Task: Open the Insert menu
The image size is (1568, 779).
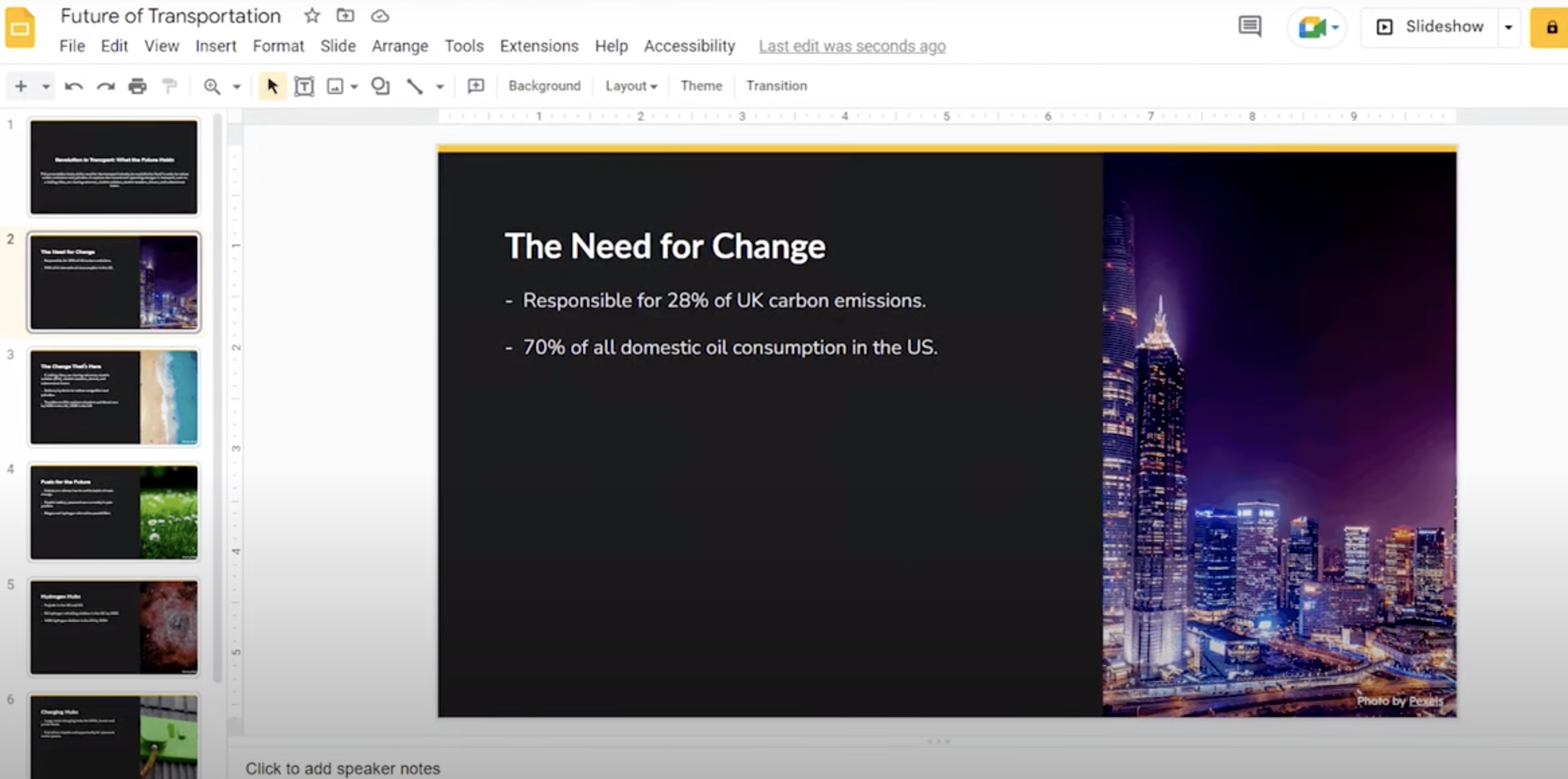Action: [x=214, y=45]
